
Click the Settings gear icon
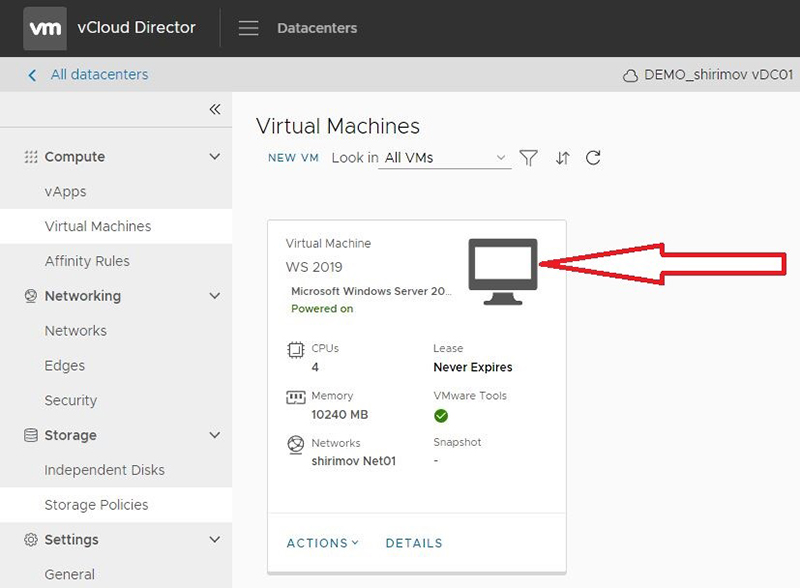pos(31,540)
